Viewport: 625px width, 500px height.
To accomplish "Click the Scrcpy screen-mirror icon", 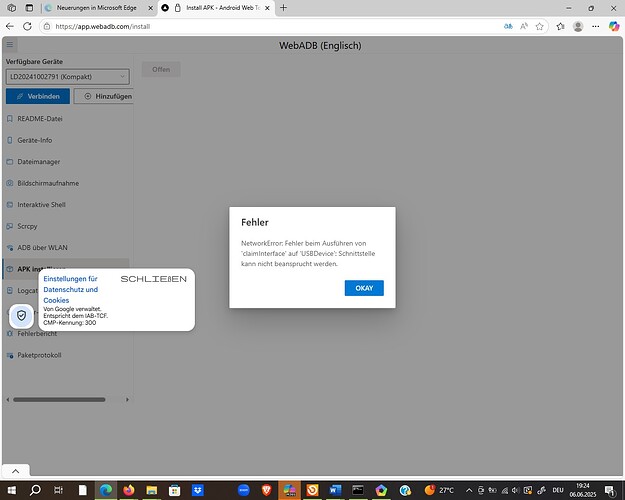I will [10, 226].
